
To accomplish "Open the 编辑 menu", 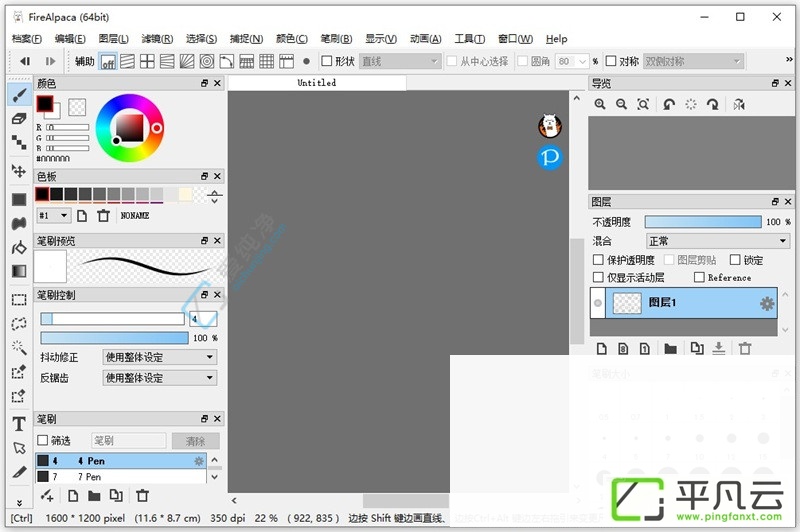I will coord(70,39).
